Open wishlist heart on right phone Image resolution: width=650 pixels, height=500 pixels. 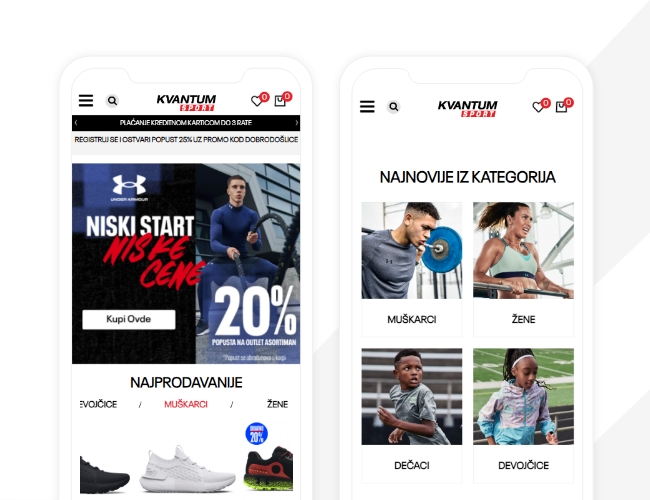[x=538, y=107]
